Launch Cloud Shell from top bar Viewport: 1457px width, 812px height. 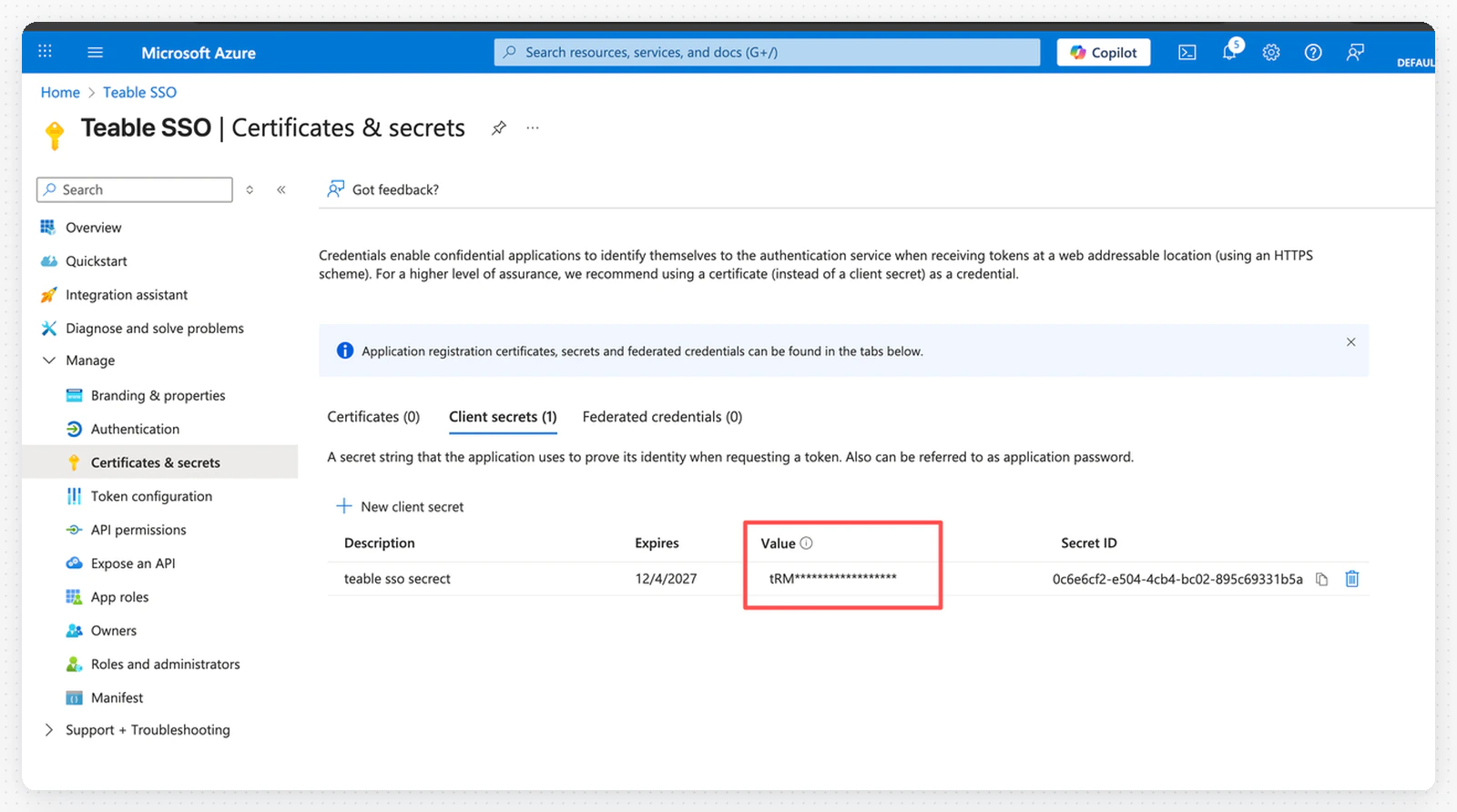coord(1187,52)
